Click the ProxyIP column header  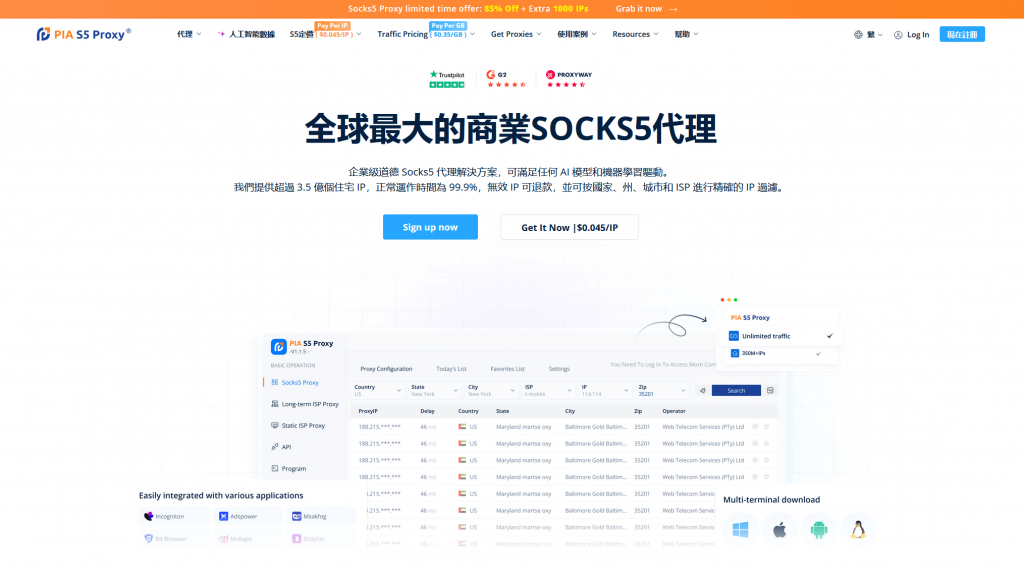tap(368, 411)
